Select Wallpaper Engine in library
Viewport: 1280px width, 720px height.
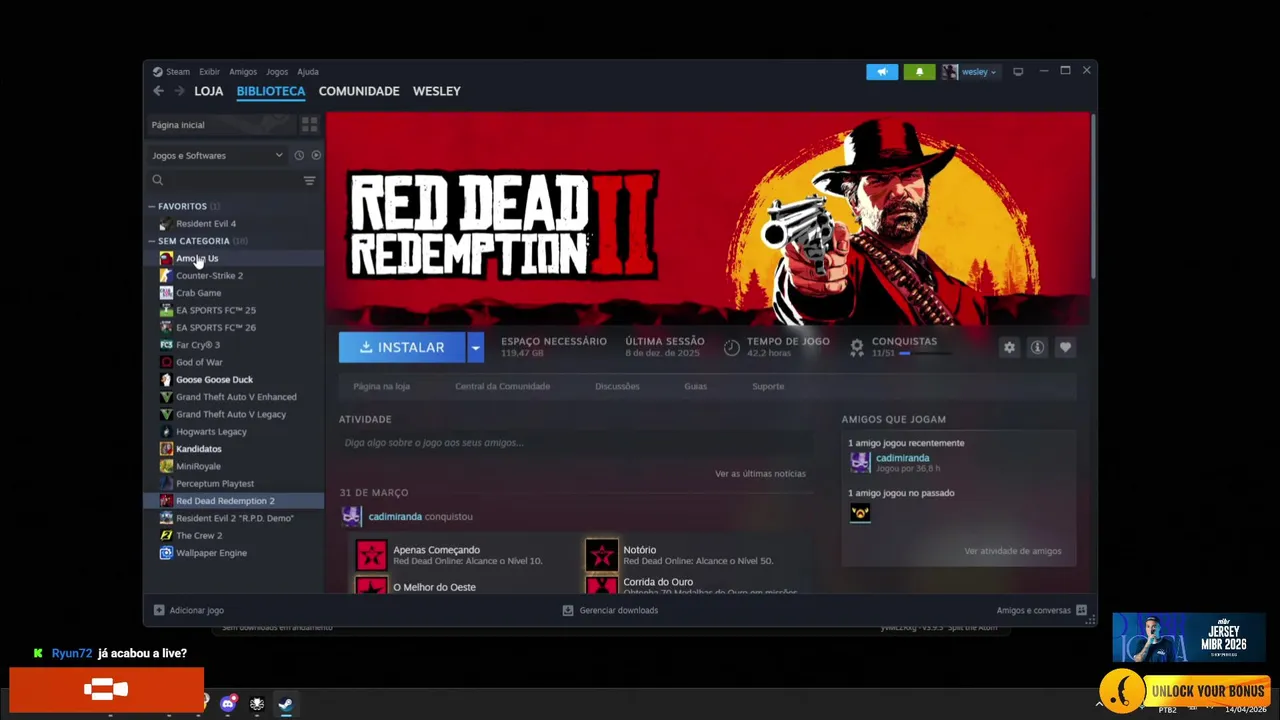tap(235, 553)
